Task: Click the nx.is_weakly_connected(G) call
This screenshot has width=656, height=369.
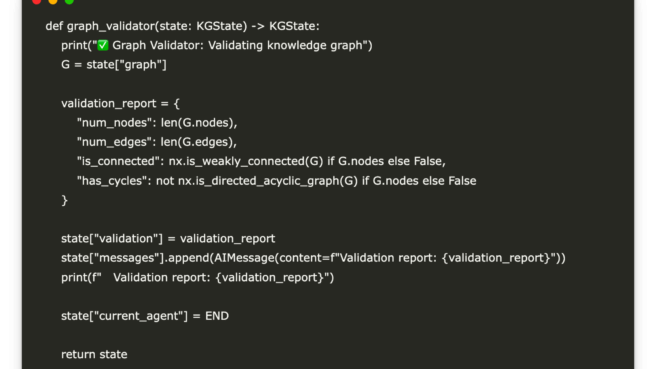Action: [x=246, y=161]
